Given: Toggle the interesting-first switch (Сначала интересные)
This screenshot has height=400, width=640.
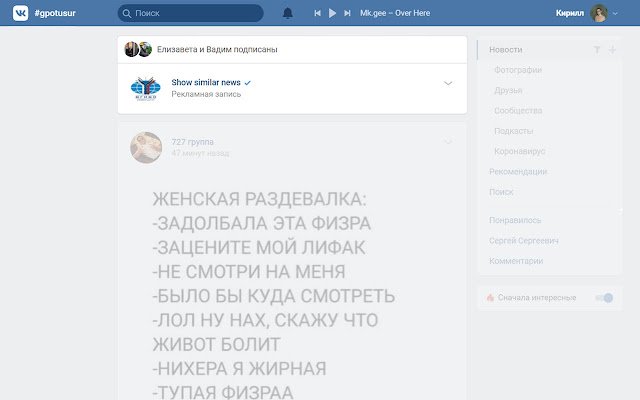Looking at the screenshot, I should [x=604, y=298].
